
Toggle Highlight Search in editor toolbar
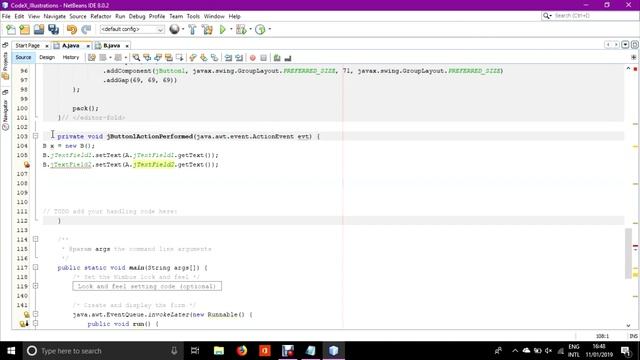point(169,58)
